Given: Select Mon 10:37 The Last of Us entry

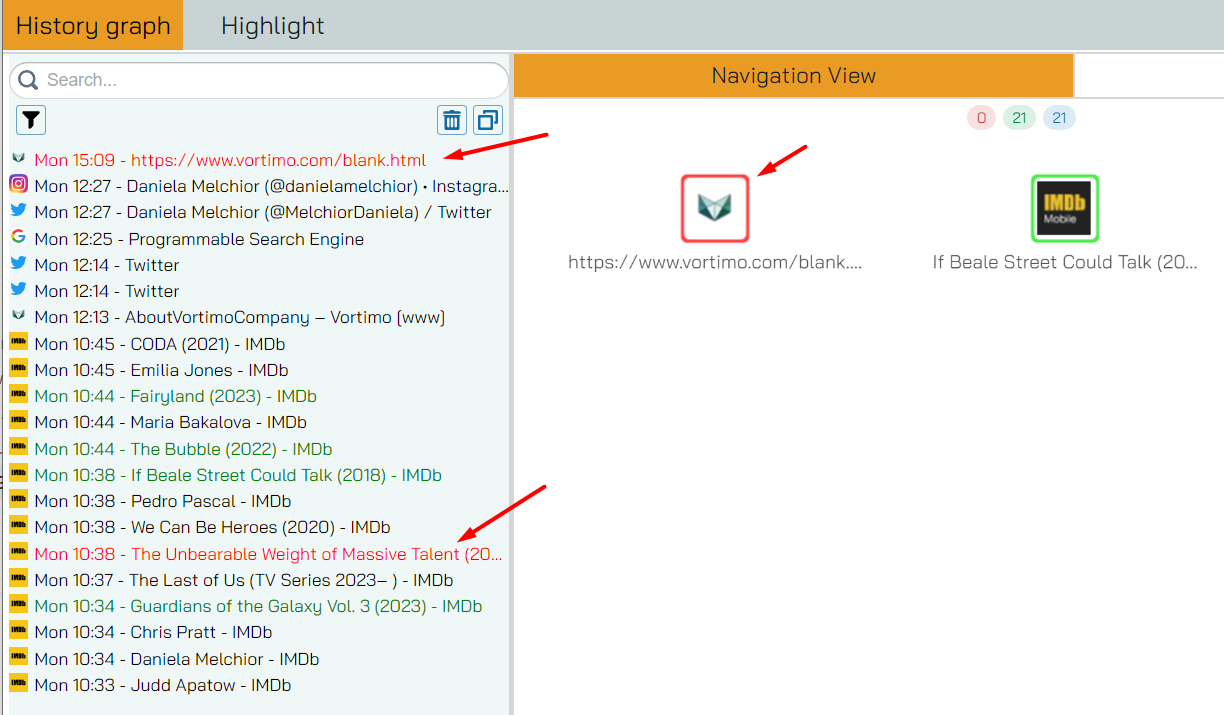Looking at the screenshot, I should [244, 580].
